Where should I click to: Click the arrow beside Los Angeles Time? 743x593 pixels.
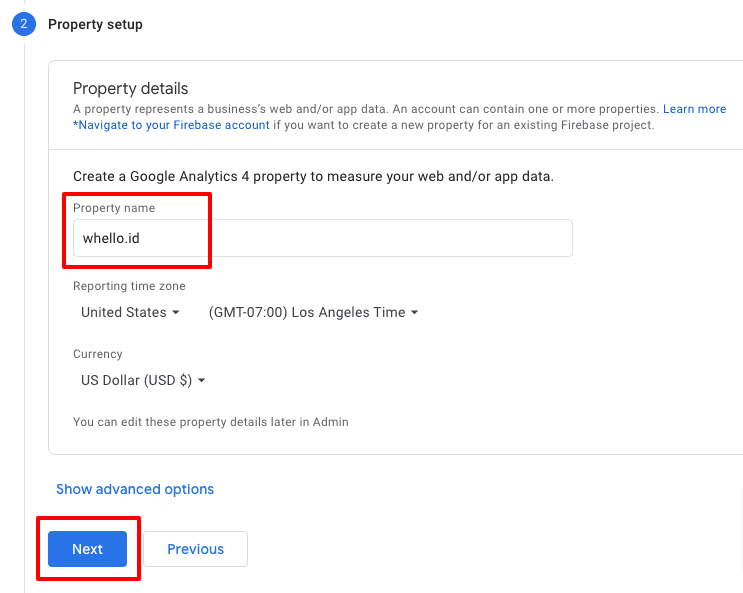tap(414, 313)
